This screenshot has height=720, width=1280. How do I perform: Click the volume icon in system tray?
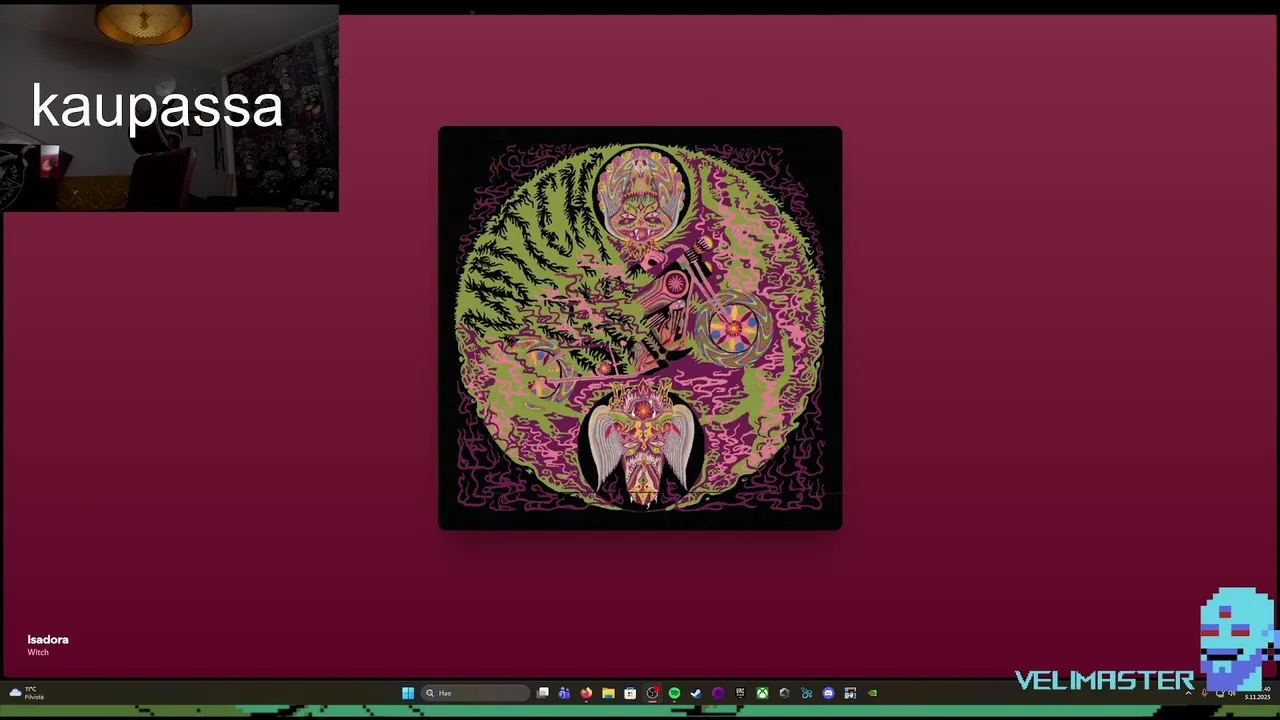click(1232, 694)
